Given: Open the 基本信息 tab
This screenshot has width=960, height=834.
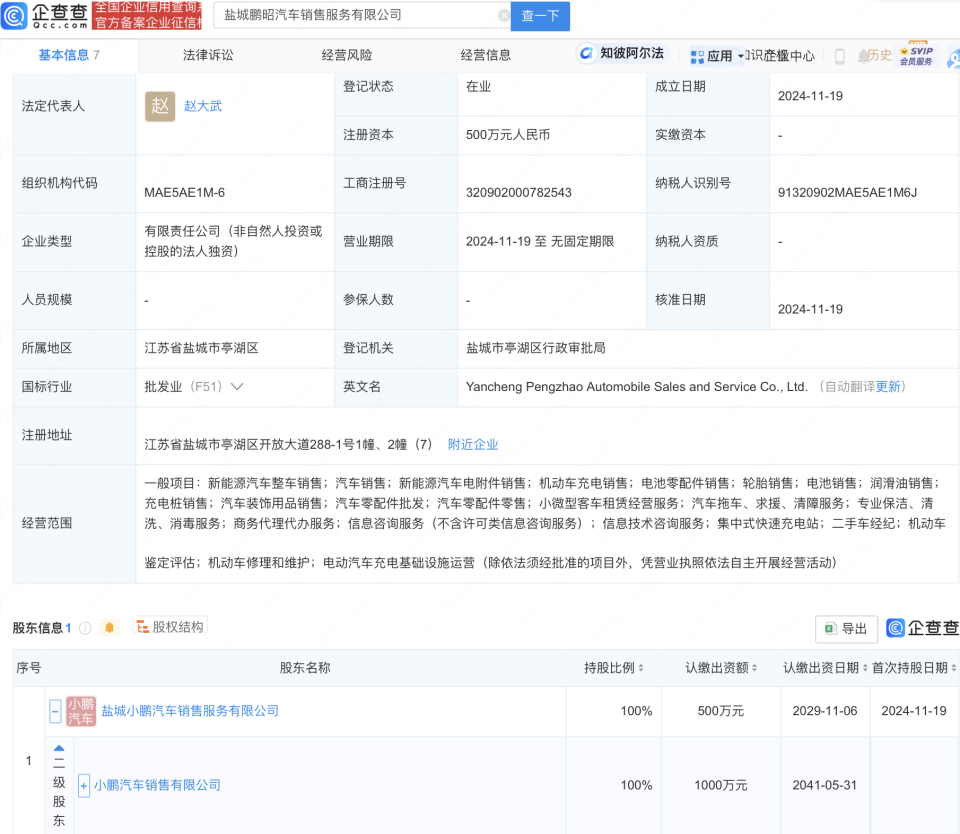Looking at the screenshot, I should [69, 55].
